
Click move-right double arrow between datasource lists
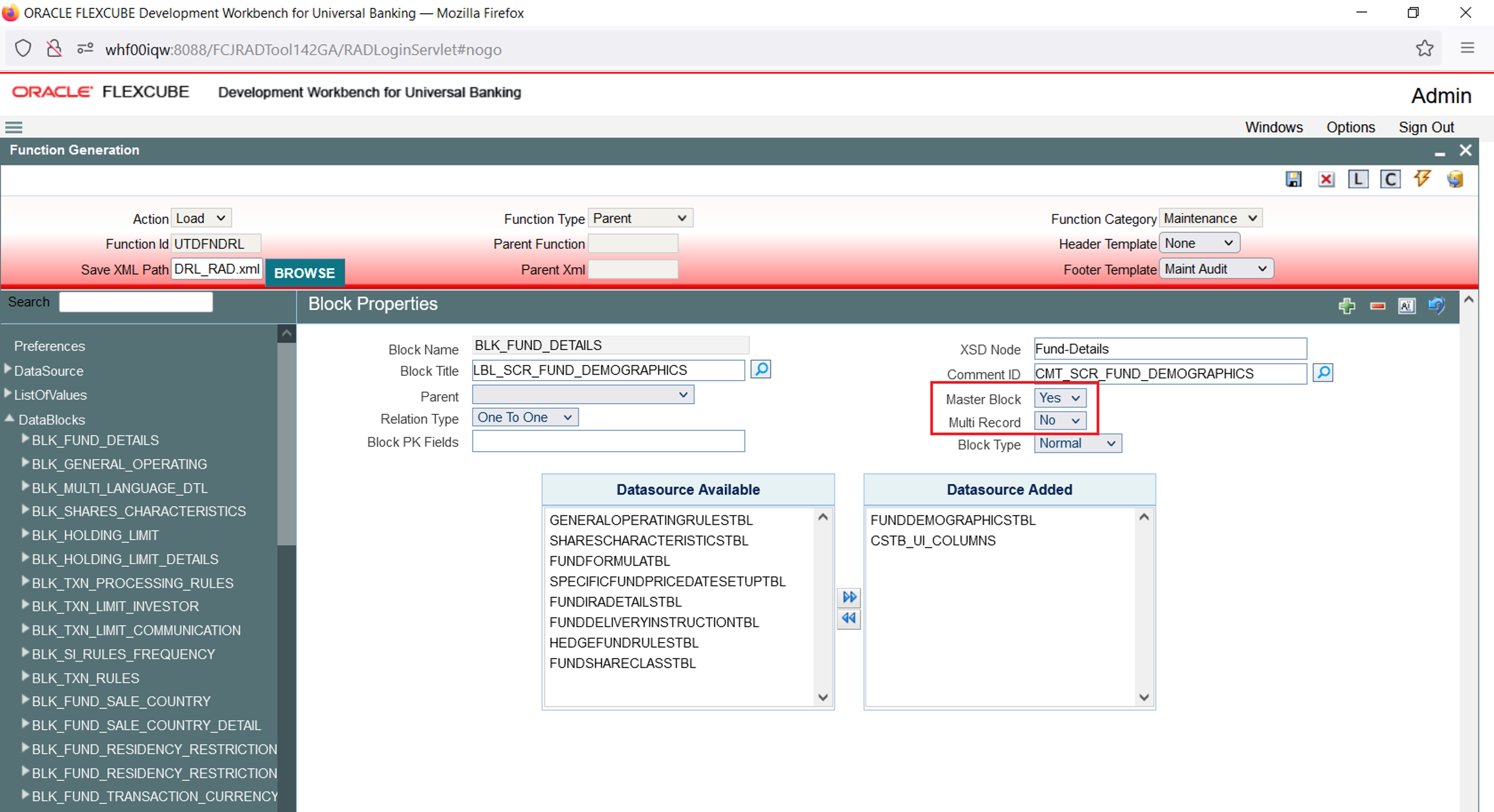pos(849,597)
